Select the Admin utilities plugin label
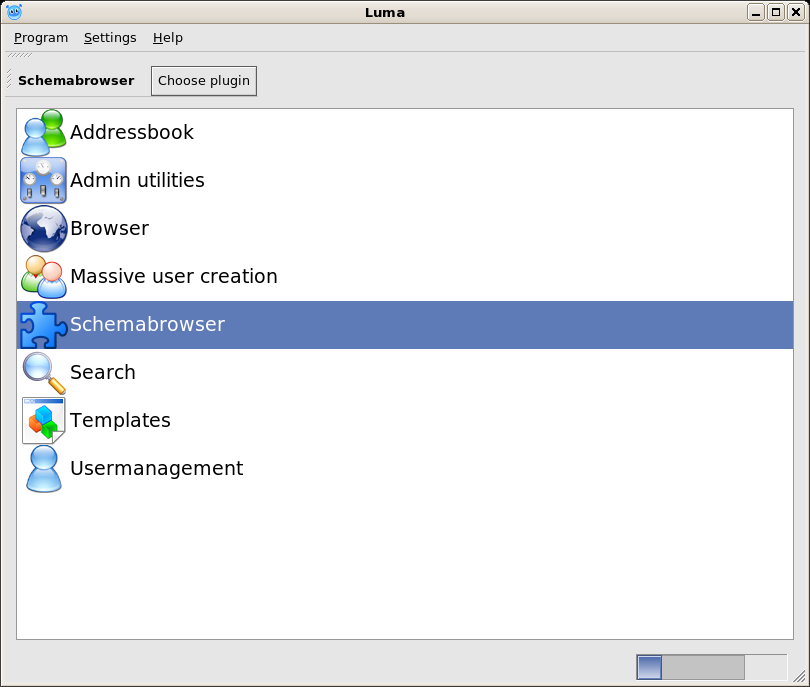Image resolution: width=810 pixels, height=687 pixels. [x=137, y=181]
